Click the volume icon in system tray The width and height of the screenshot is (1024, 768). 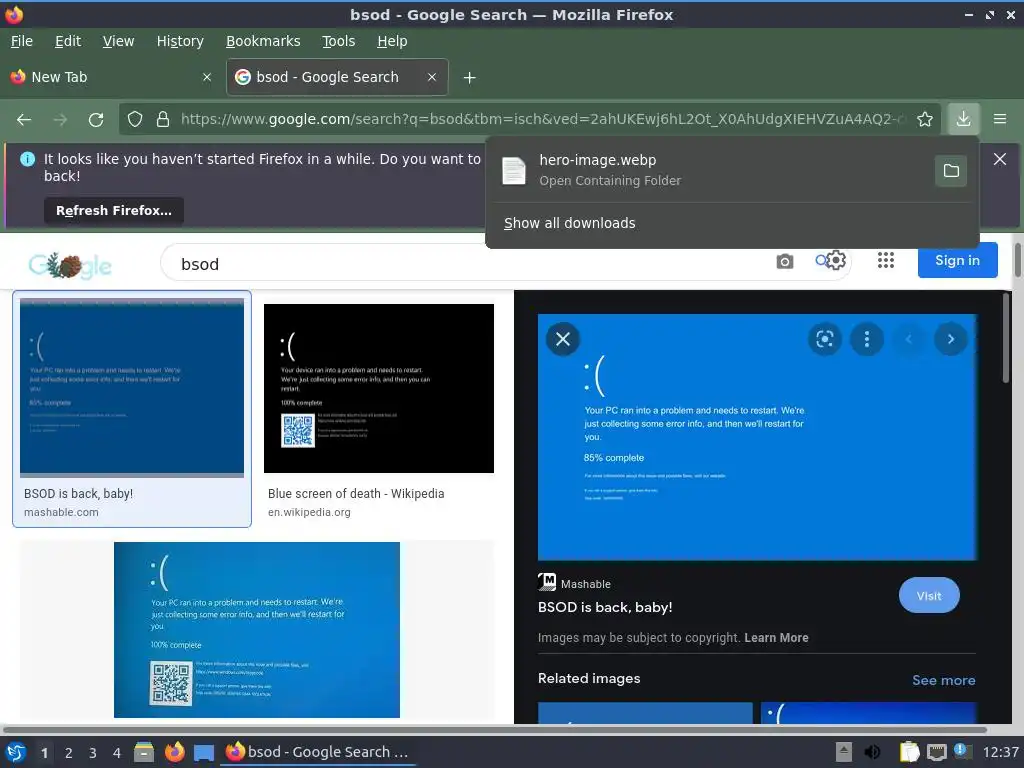[872, 752]
